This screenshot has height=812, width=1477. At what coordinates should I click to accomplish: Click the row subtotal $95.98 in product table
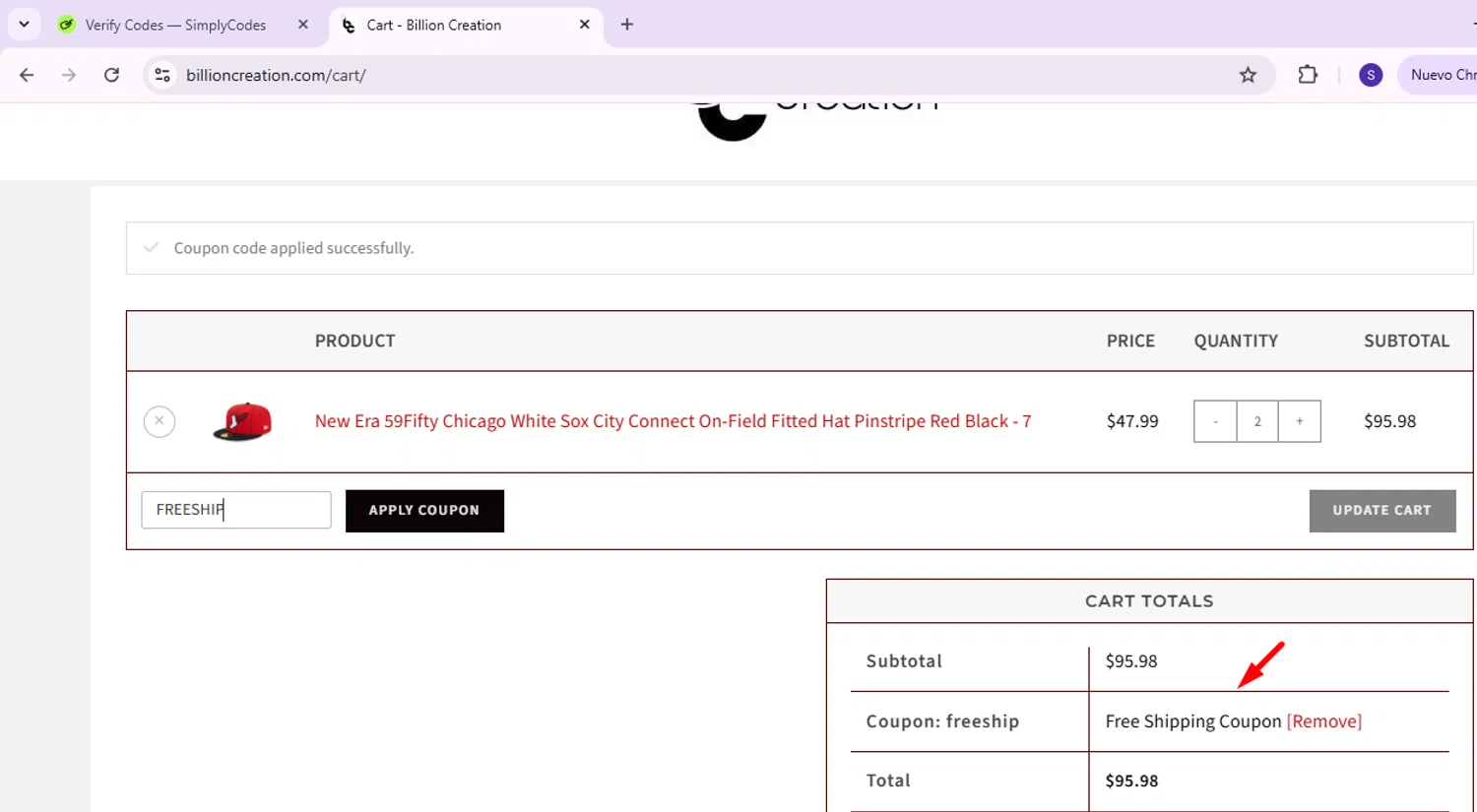pos(1389,421)
